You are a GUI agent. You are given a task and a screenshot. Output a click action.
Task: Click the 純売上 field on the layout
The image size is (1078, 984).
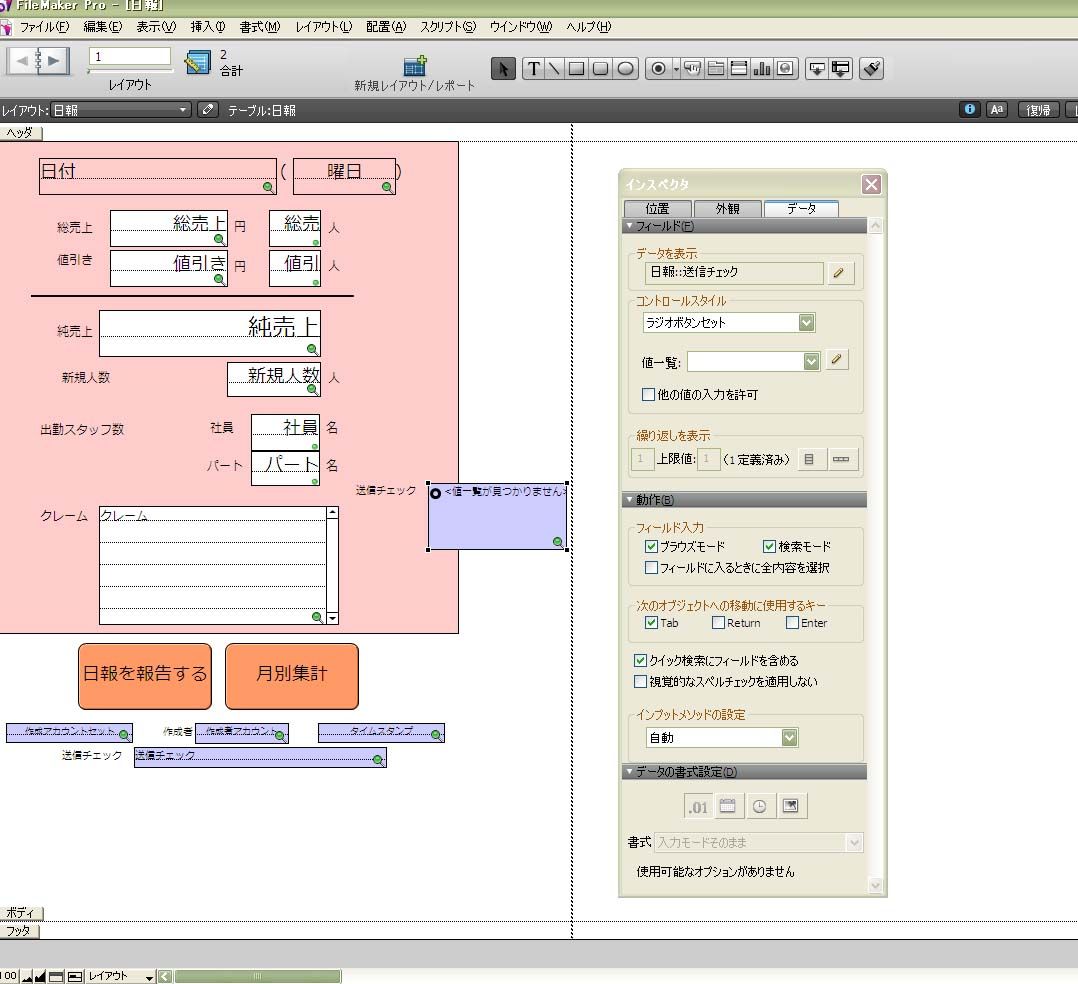(210, 333)
